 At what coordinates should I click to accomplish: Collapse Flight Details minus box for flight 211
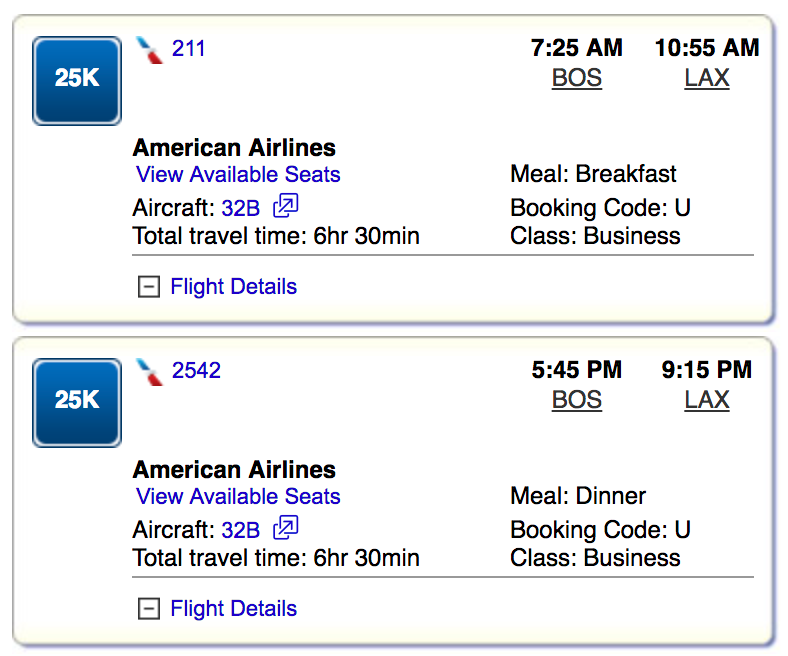(148, 287)
